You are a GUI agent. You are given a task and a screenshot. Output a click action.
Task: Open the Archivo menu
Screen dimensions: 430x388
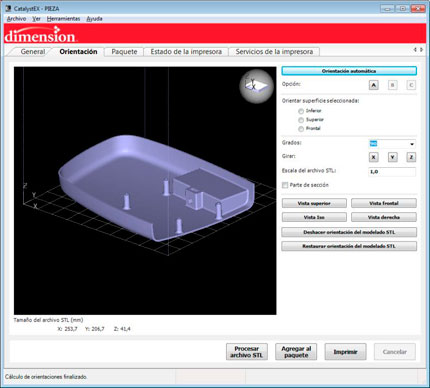click(x=16, y=19)
